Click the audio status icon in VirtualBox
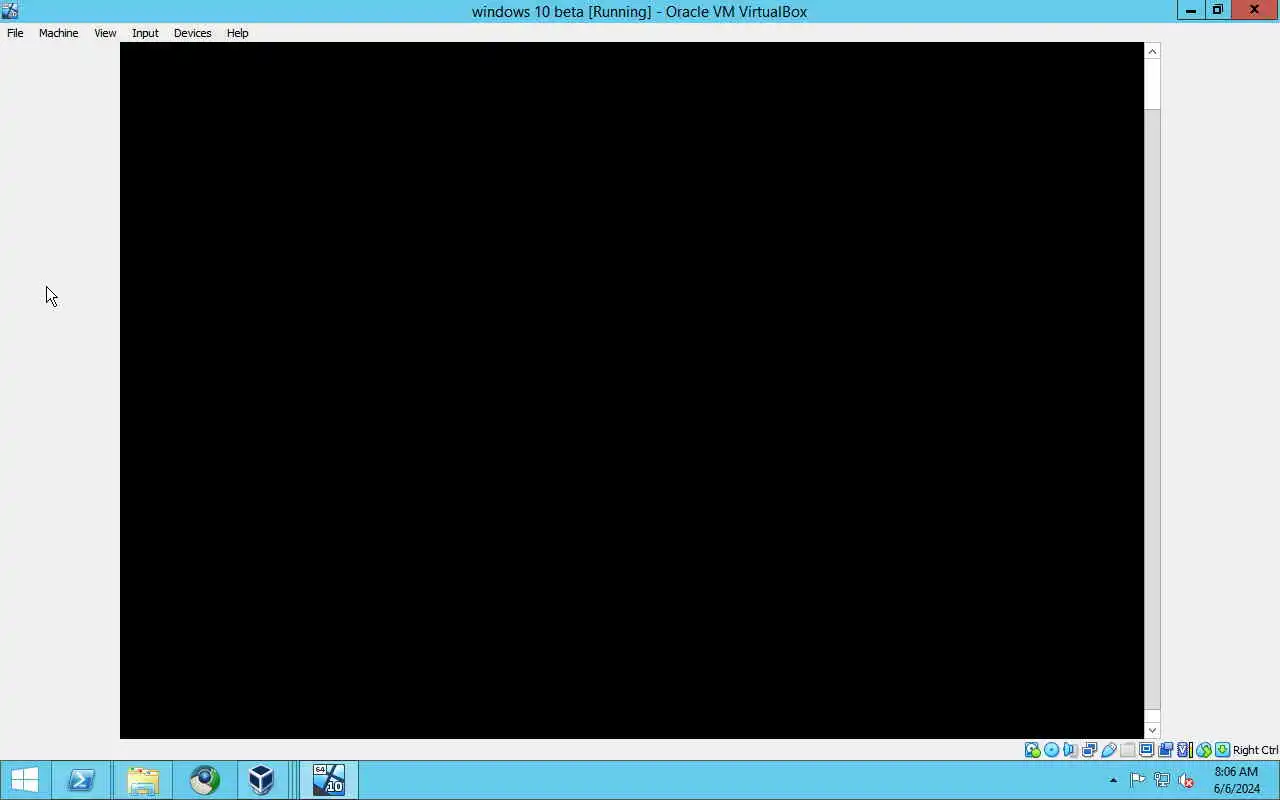1280x800 pixels. click(1070, 750)
